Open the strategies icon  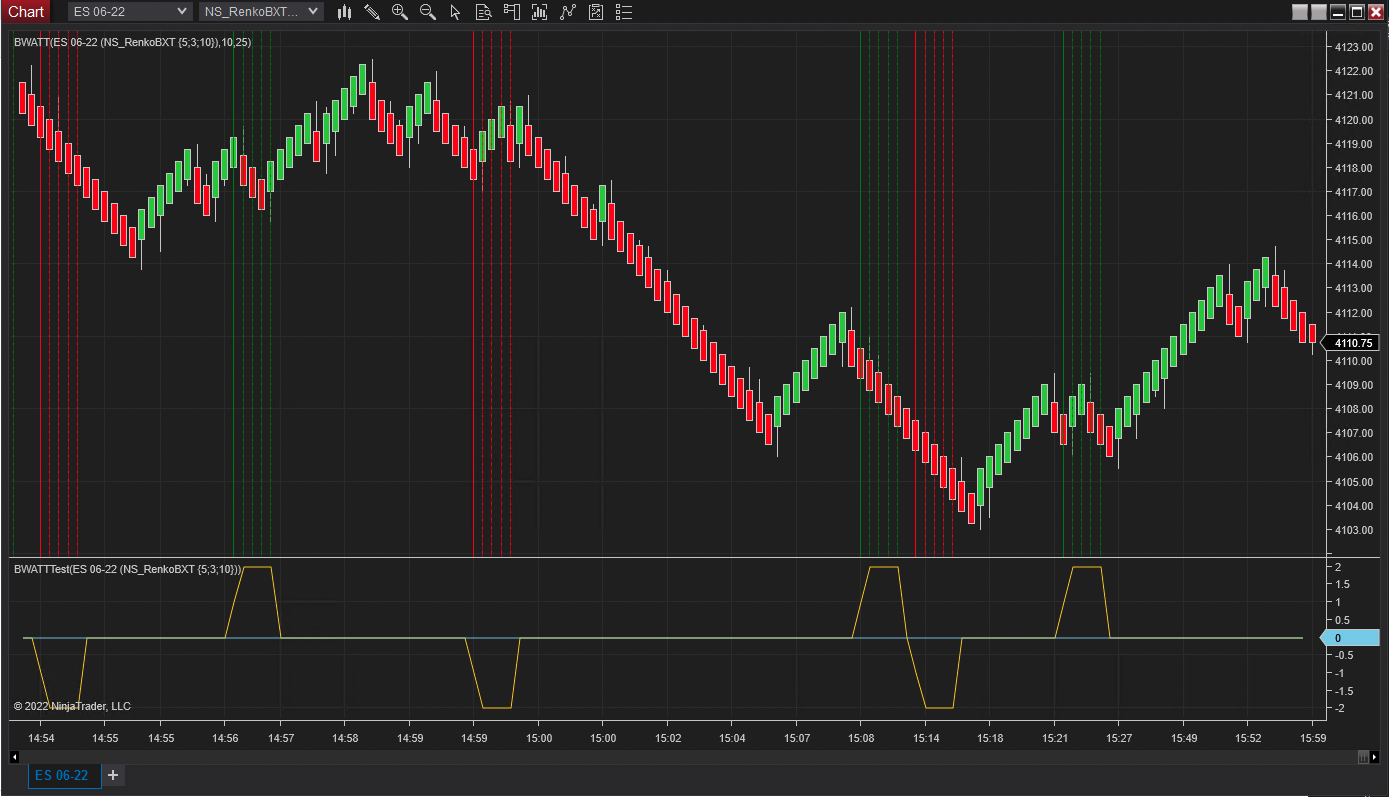click(x=596, y=12)
